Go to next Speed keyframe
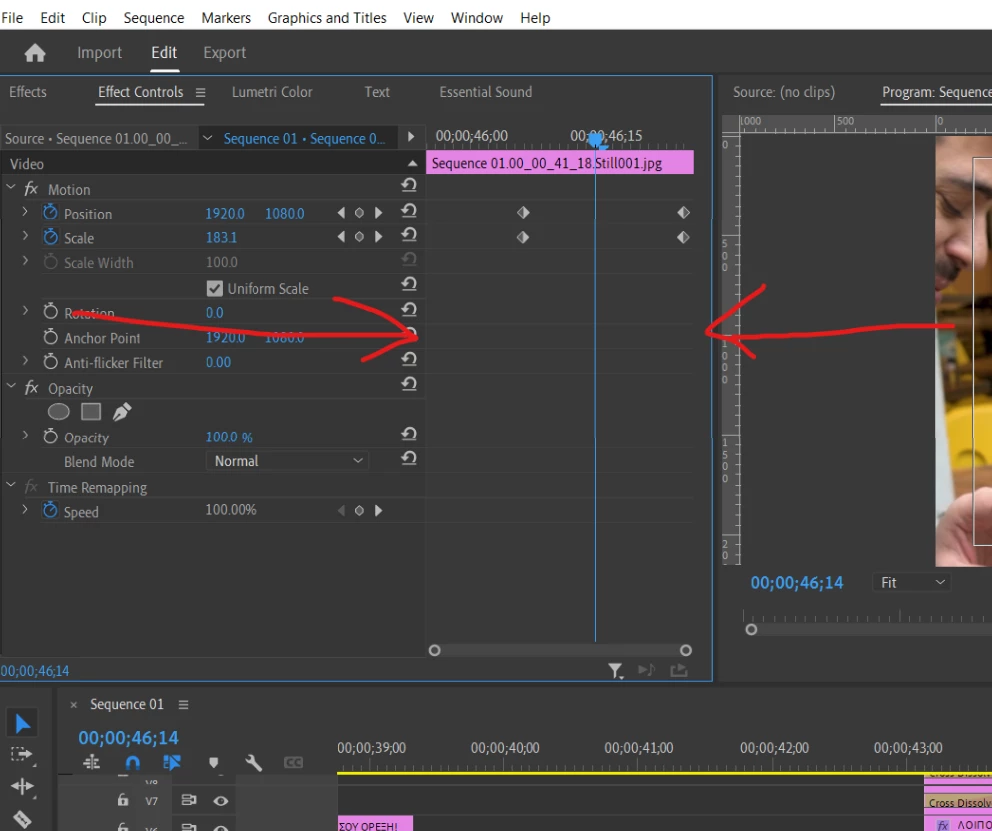The image size is (992, 831). click(x=378, y=510)
